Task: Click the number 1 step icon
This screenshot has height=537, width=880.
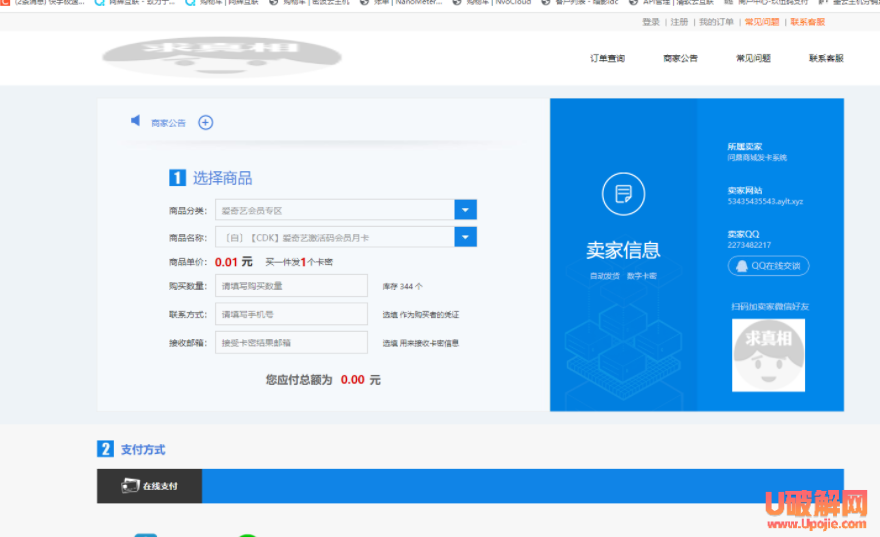Action: [x=177, y=178]
